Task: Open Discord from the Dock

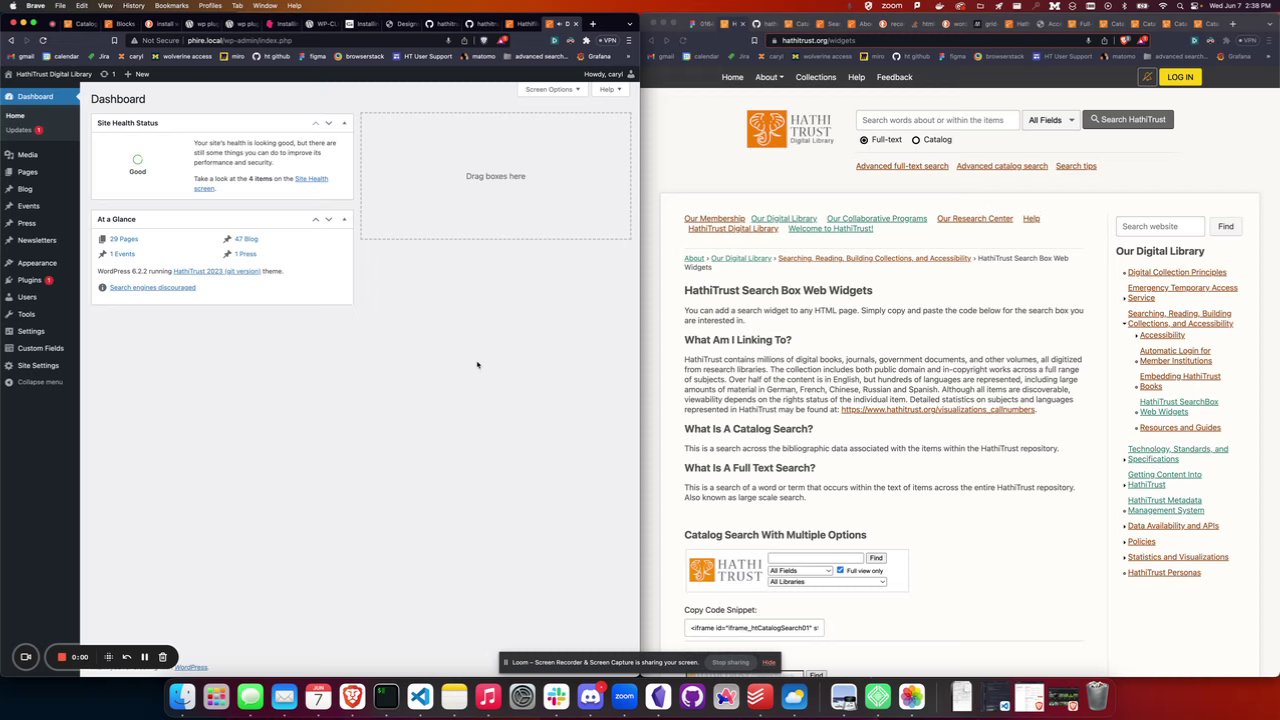Action: (590, 696)
